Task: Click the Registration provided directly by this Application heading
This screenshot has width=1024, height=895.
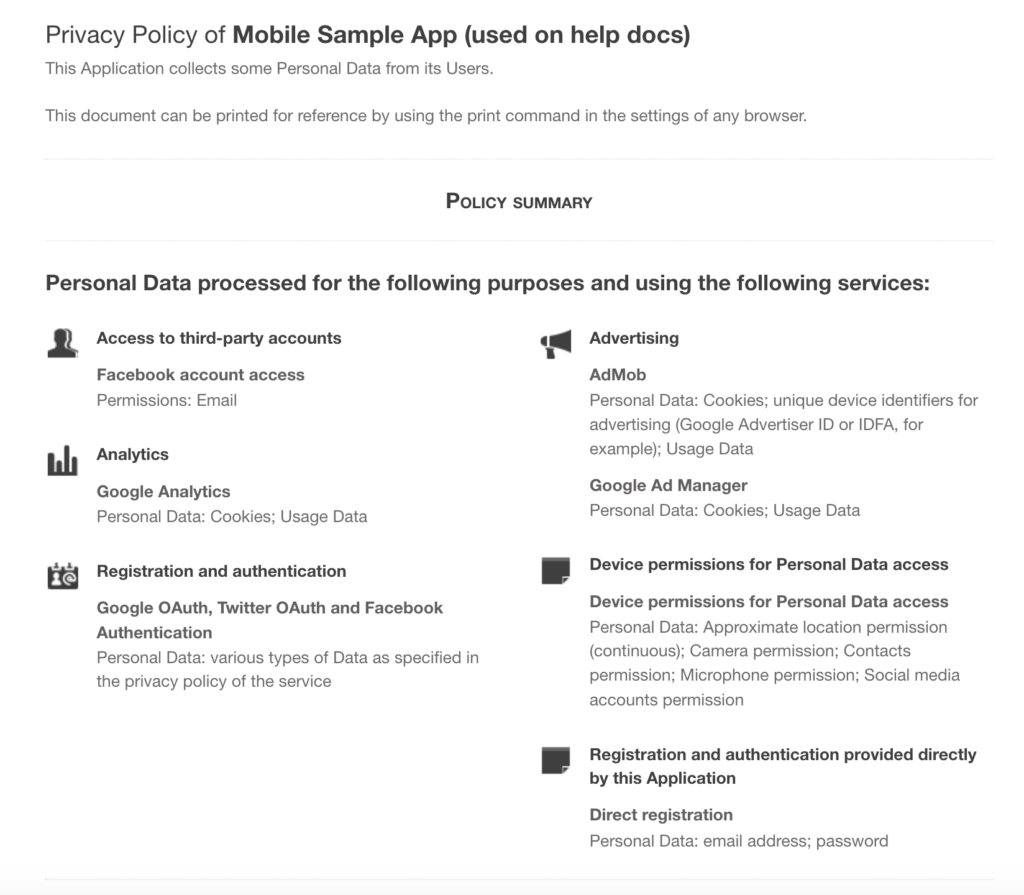Action: [x=782, y=766]
